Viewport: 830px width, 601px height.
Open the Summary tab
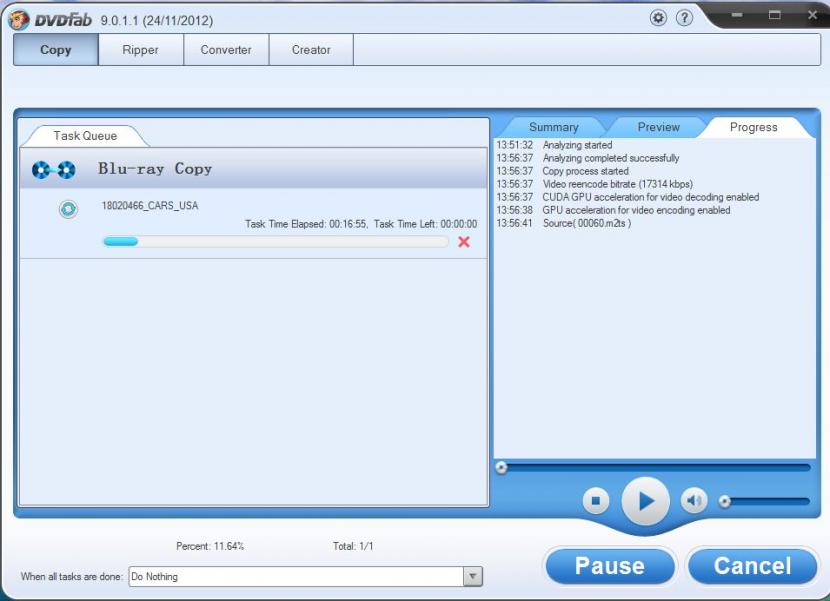[x=553, y=127]
